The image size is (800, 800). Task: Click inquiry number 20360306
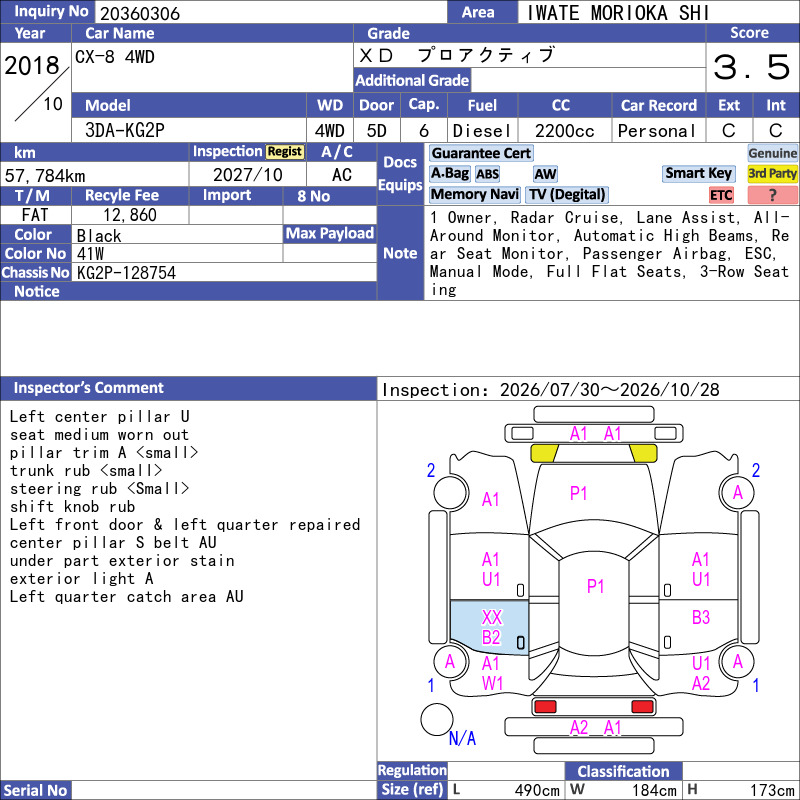(x=140, y=13)
